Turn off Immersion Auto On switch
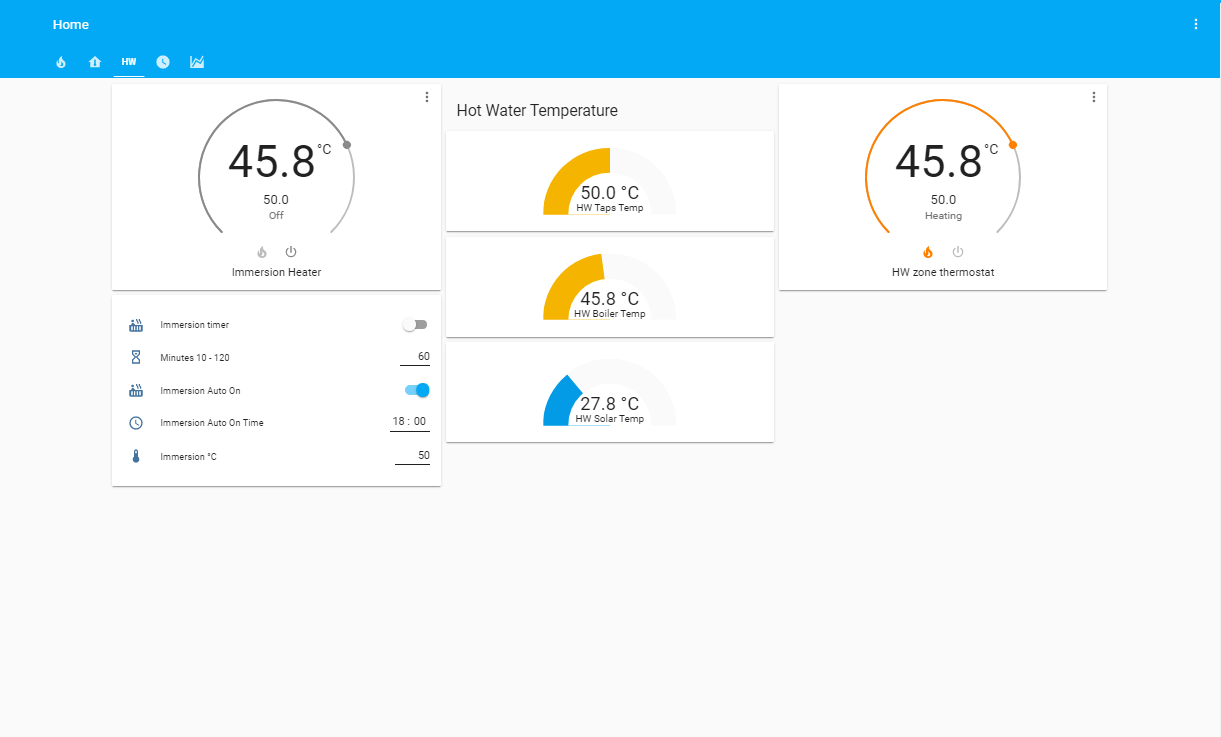The width and height of the screenshot is (1221, 737). point(417,390)
